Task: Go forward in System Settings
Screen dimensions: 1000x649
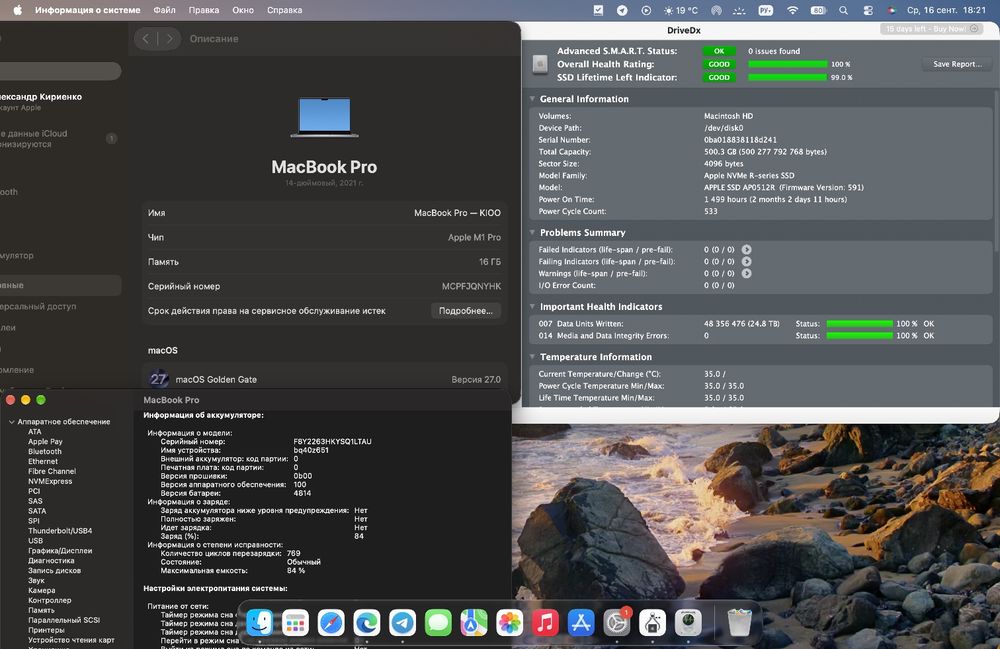Action: click(170, 39)
